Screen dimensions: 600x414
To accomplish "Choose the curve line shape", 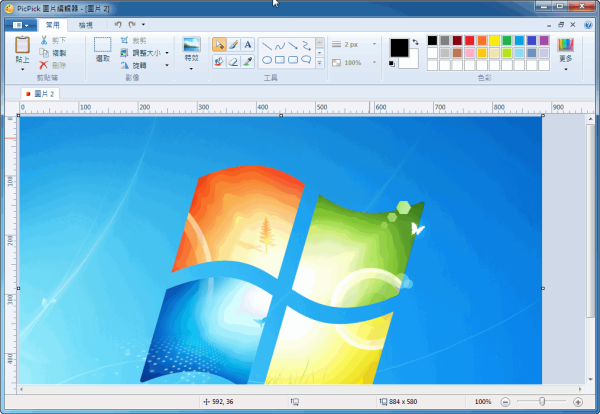I will (x=280, y=46).
